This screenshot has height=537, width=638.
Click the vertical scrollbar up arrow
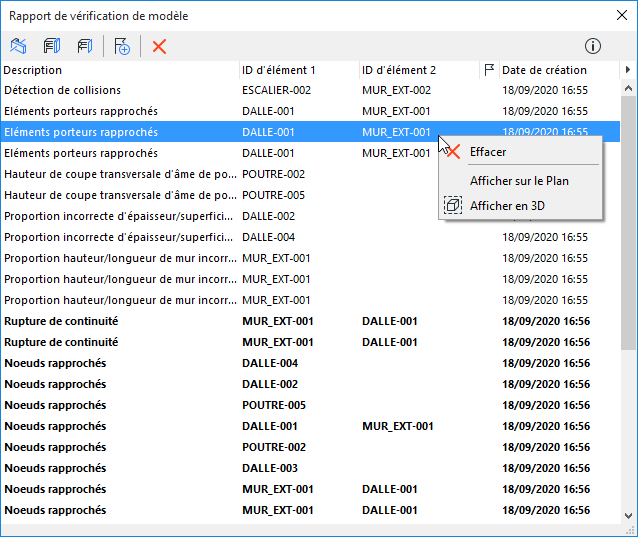(628, 88)
